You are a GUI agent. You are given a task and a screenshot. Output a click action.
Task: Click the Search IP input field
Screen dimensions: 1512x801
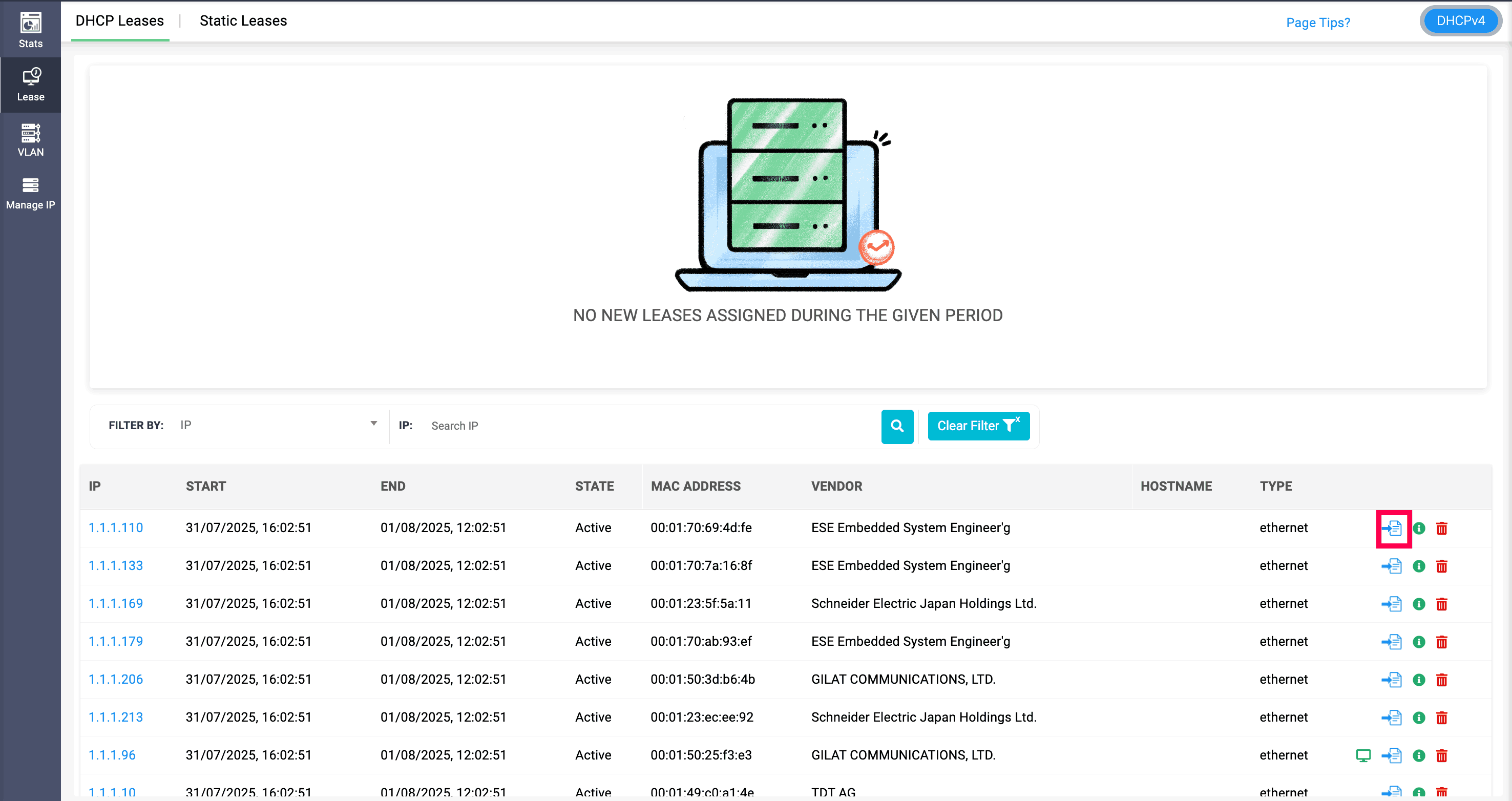click(646, 426)
